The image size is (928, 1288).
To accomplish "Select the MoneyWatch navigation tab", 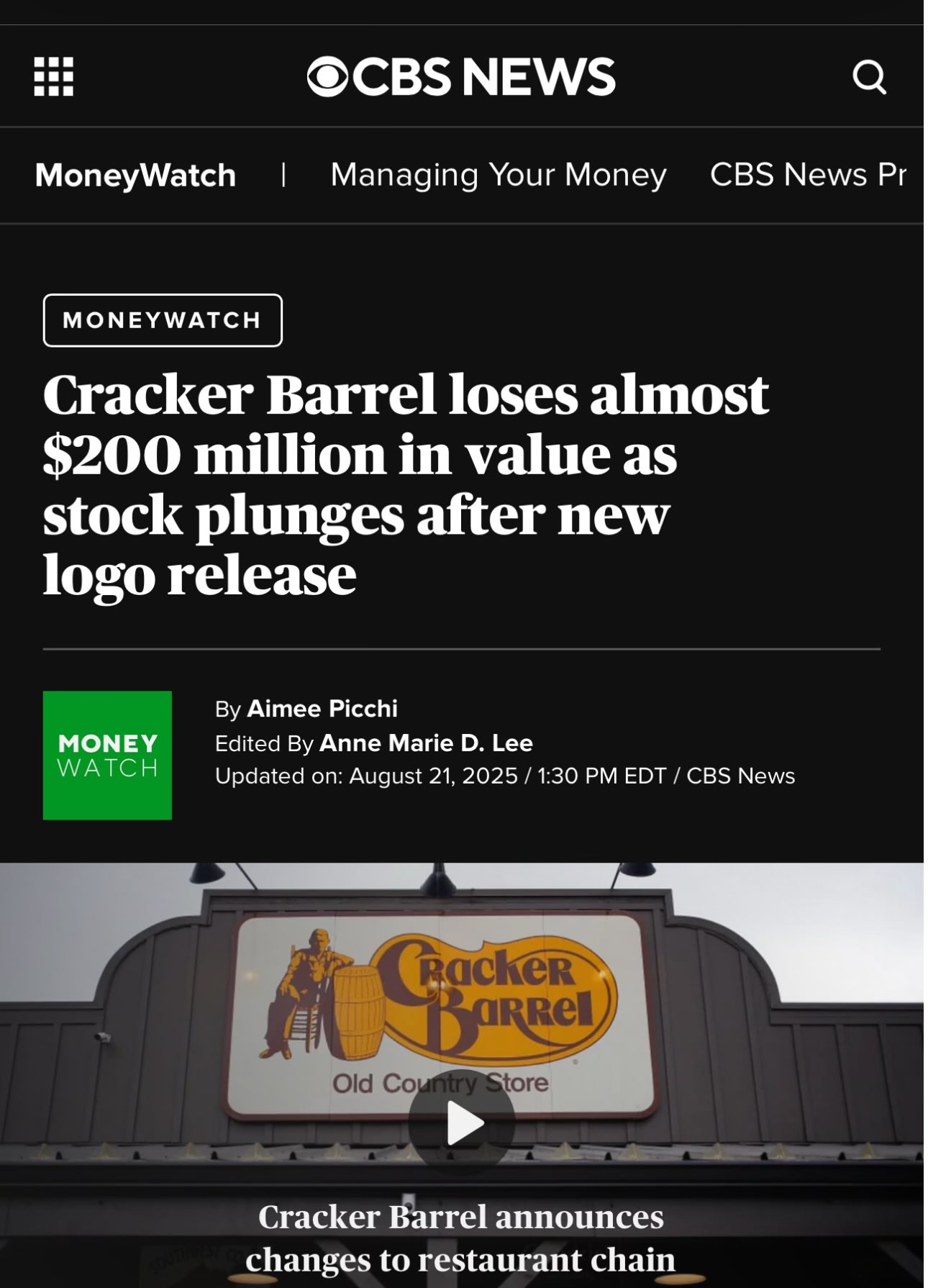I will coord(135,175).
